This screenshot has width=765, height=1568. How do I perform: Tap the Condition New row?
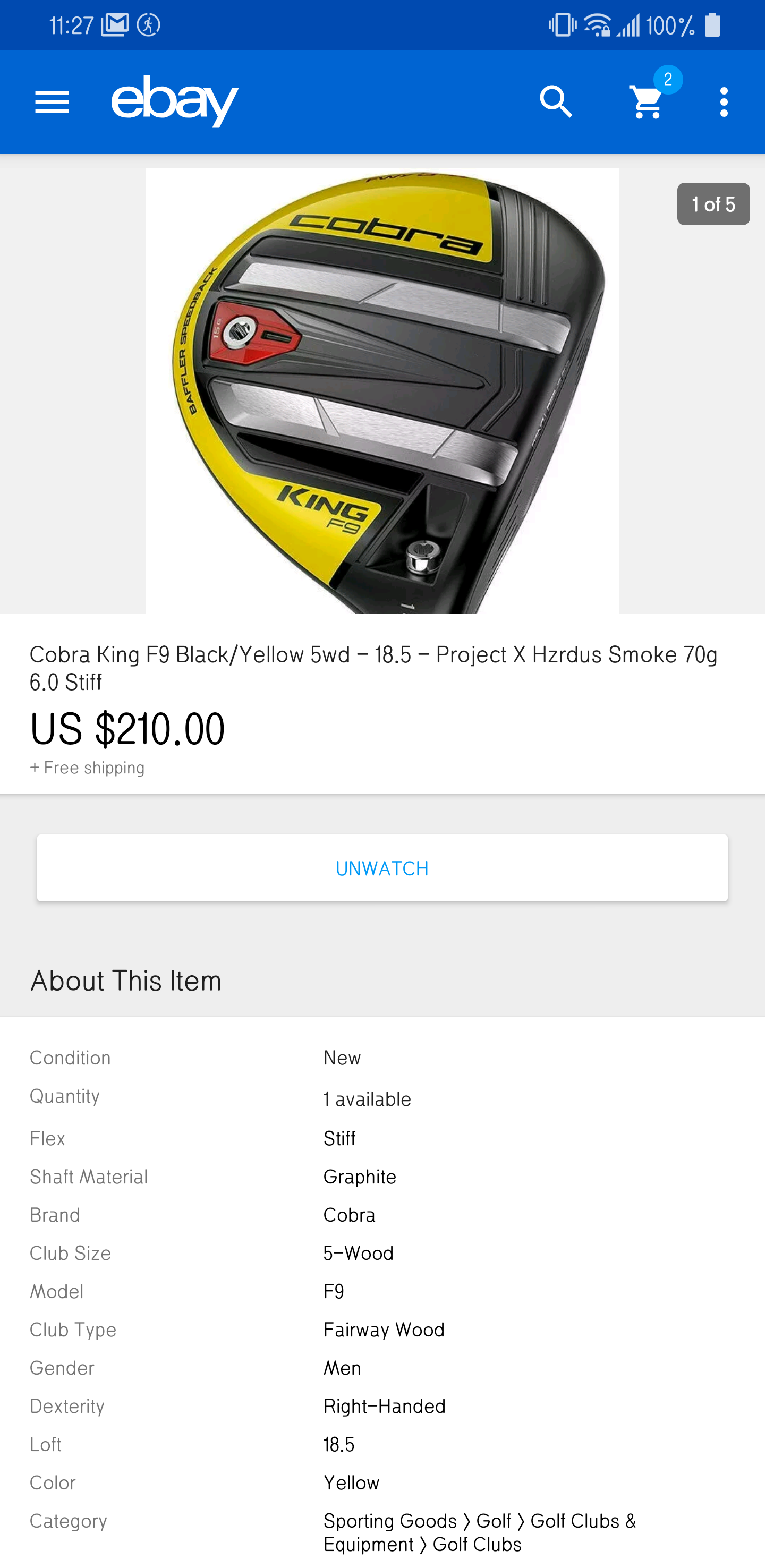point(382,1058)
